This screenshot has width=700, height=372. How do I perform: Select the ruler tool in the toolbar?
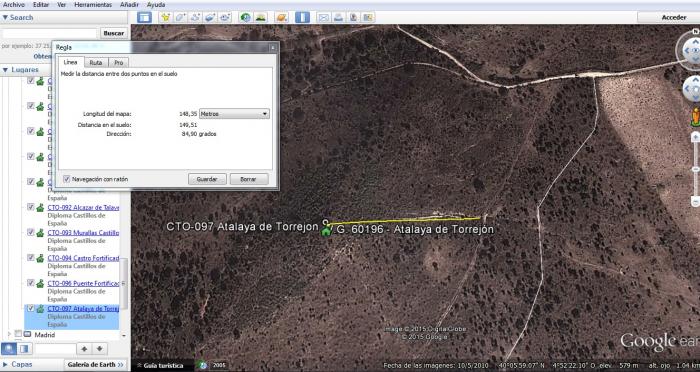click(x=302, y=17)
